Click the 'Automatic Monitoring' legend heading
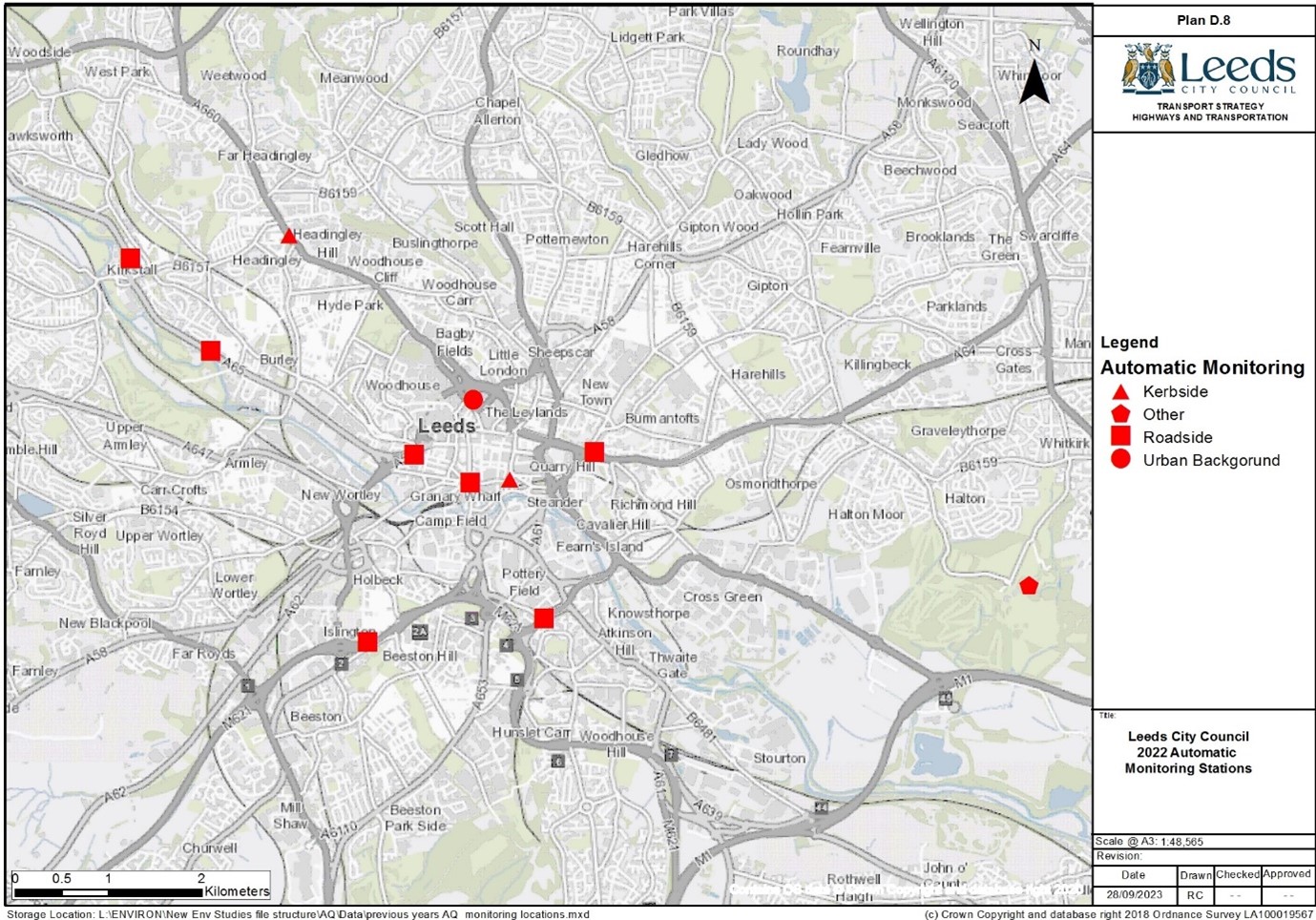Image resolution: width=1316 pixels, height=920 pixels. [1202, 367]
